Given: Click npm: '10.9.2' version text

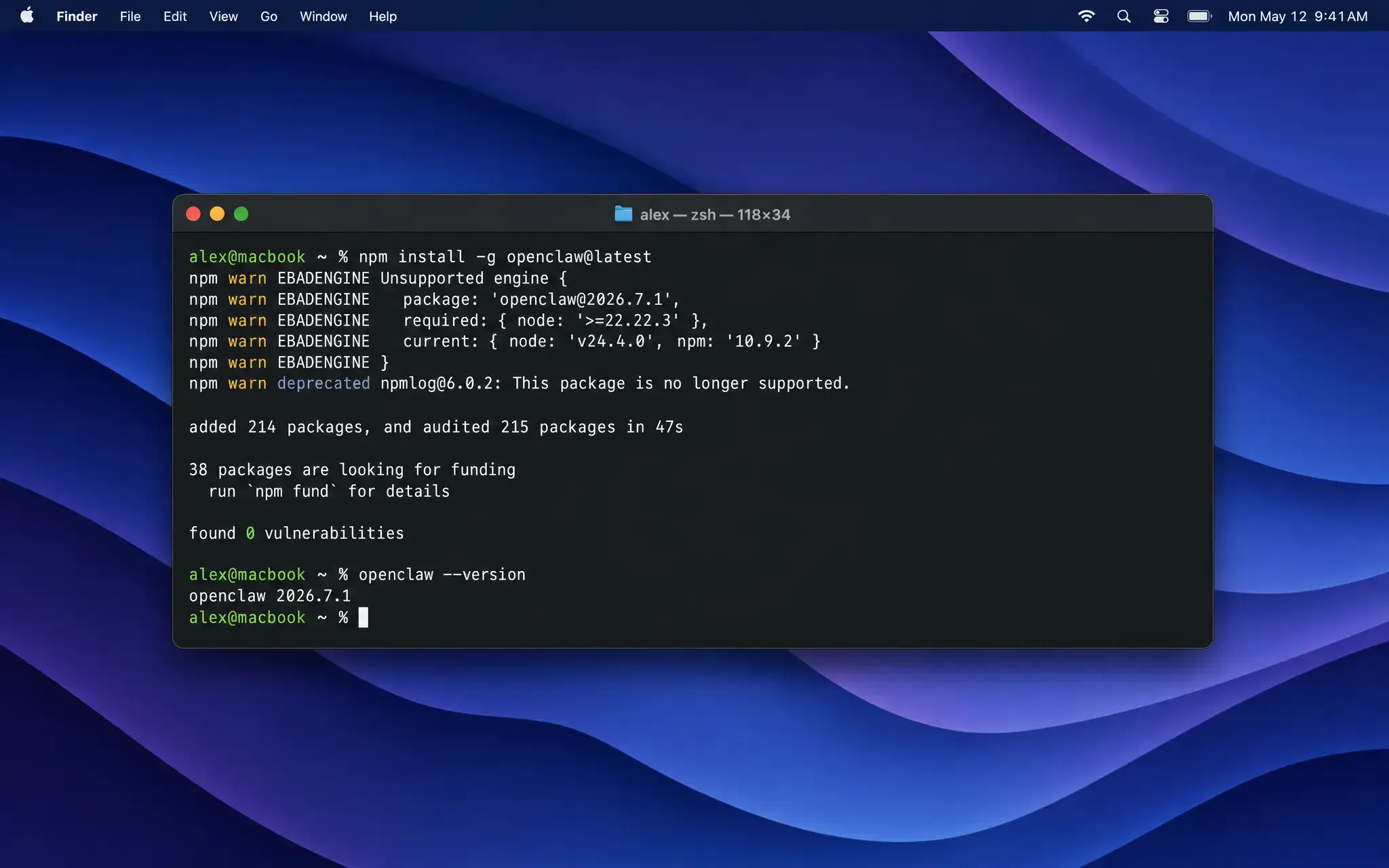Looking at the screenshot, I should coord(739,341).
